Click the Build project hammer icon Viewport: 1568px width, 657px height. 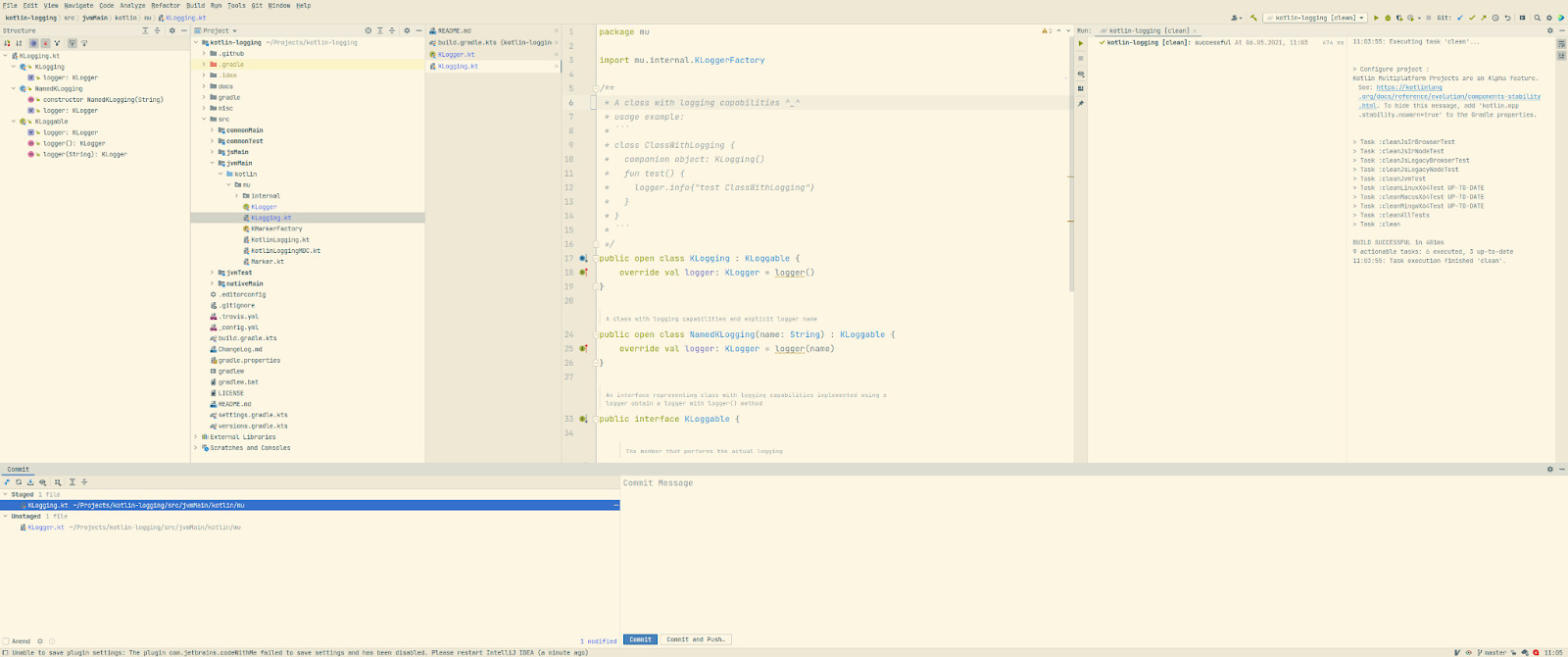coord(1252,18)
